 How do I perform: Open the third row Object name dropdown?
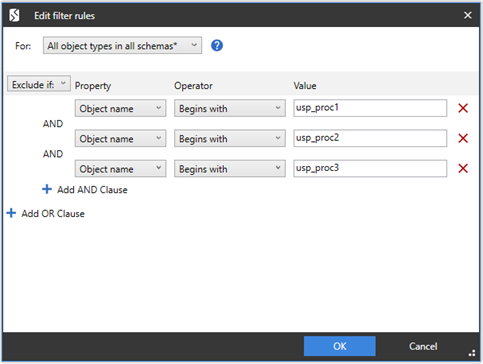pyautogui.click(x=120, y=169)
